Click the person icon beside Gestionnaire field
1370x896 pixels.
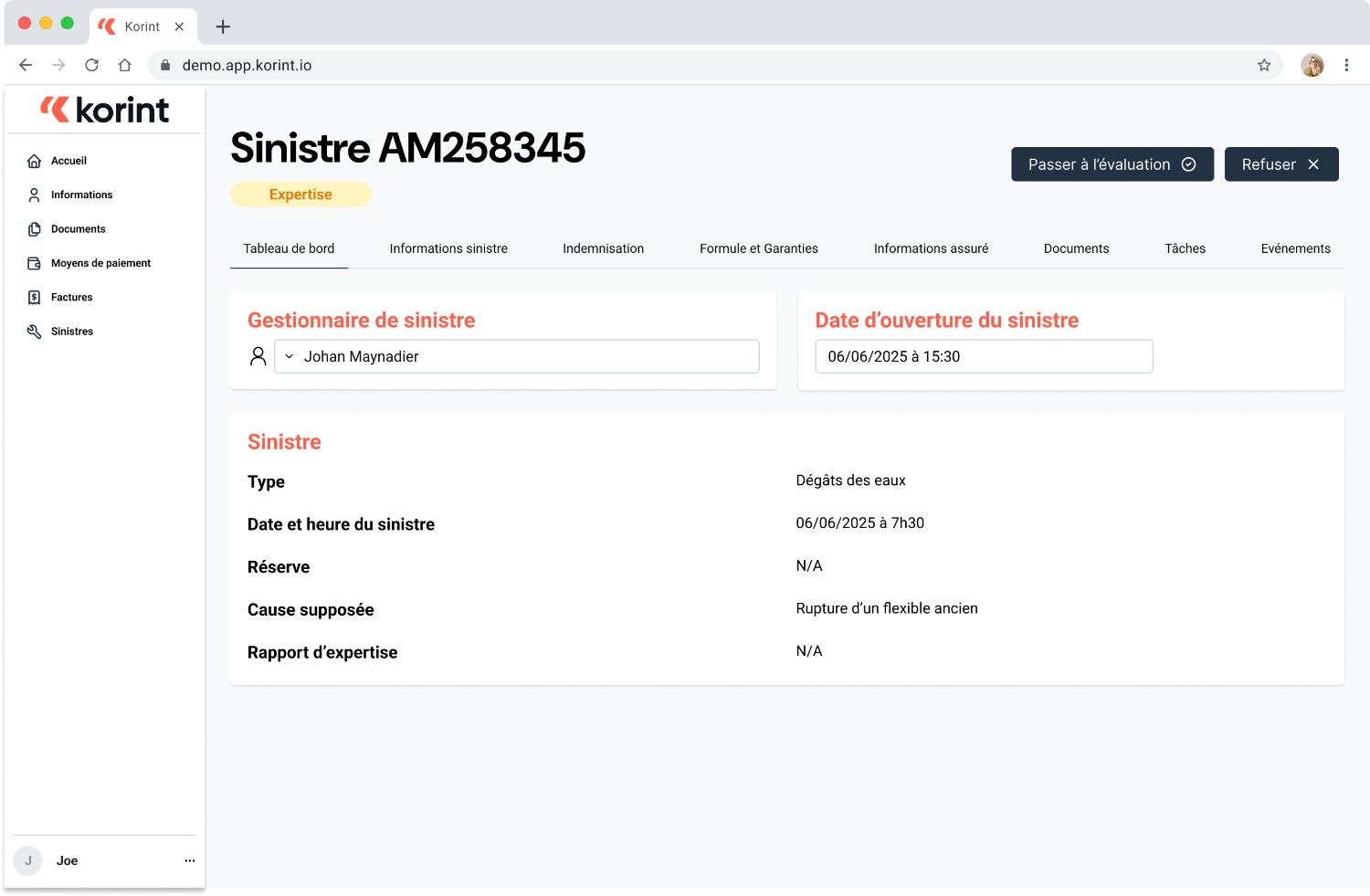[x=258, y=356]
